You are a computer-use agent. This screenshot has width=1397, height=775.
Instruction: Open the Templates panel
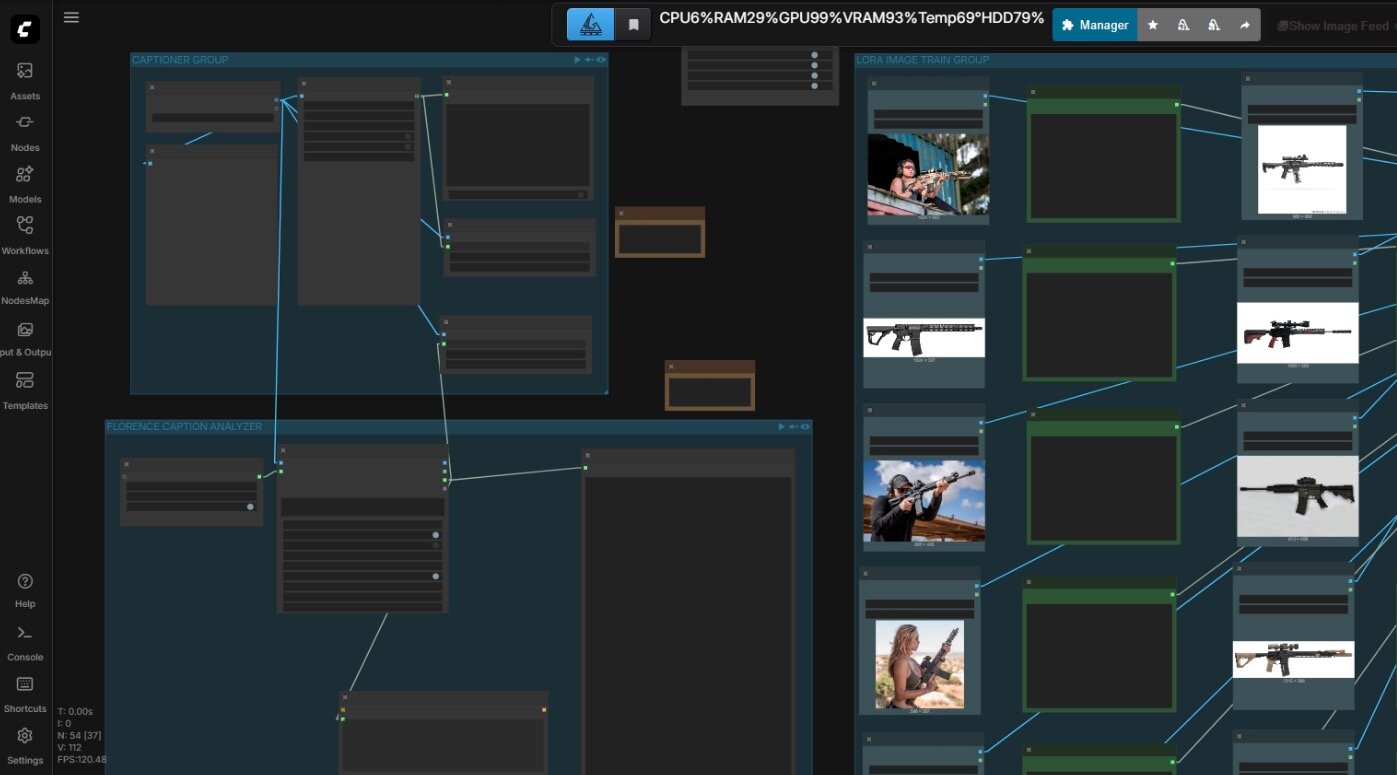coord(25,390)
